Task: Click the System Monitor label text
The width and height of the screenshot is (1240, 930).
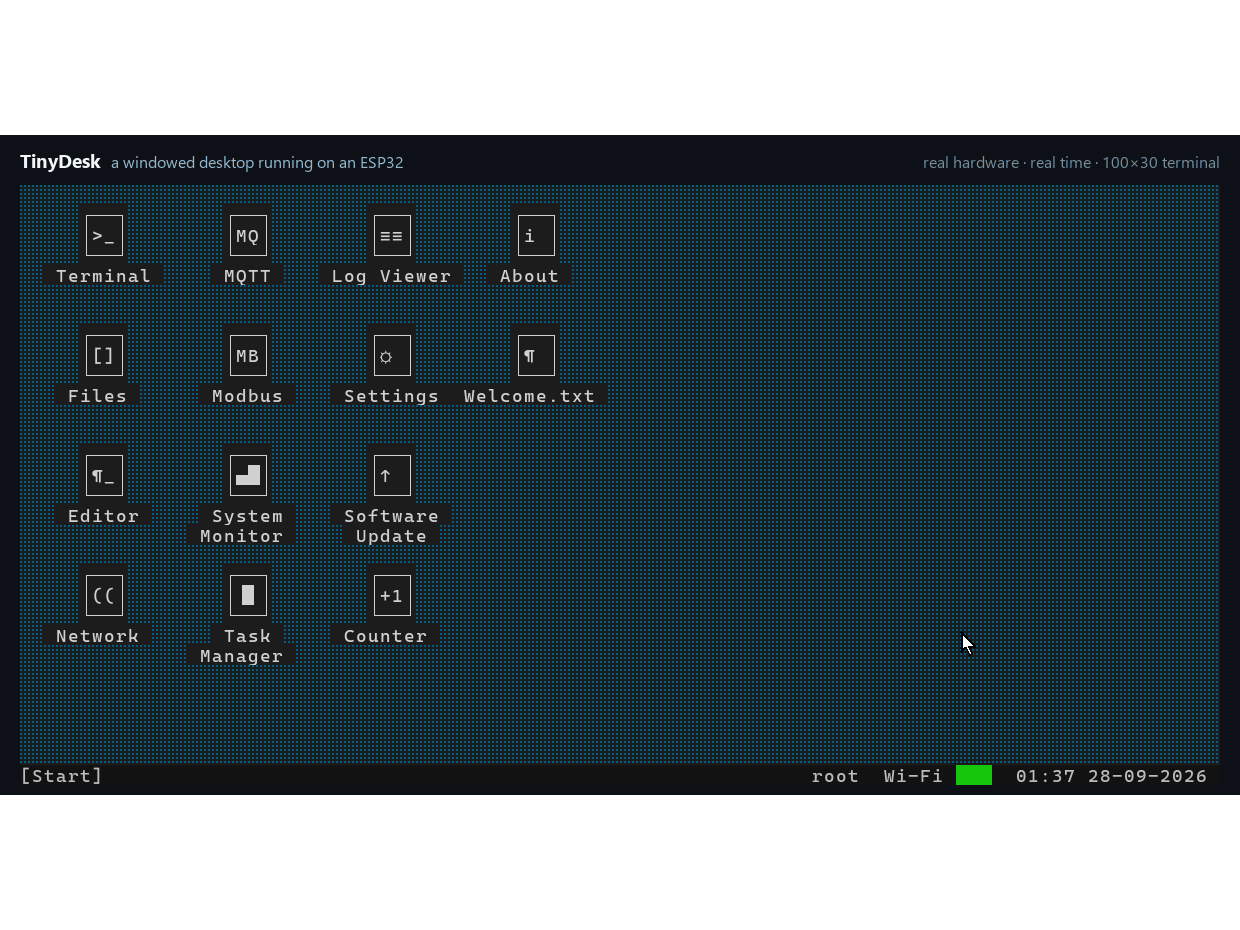Action: pos(242,526)
